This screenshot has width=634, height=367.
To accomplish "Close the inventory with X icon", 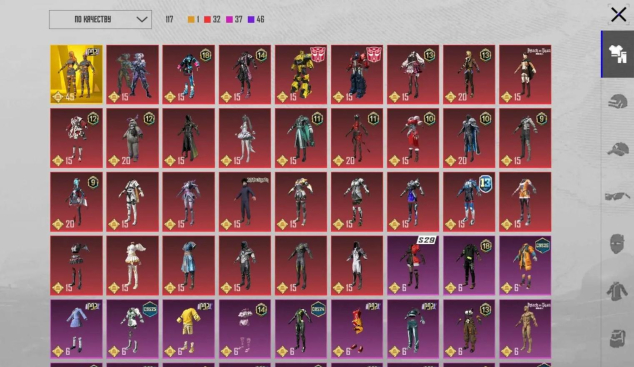I will tap(618, 15).
